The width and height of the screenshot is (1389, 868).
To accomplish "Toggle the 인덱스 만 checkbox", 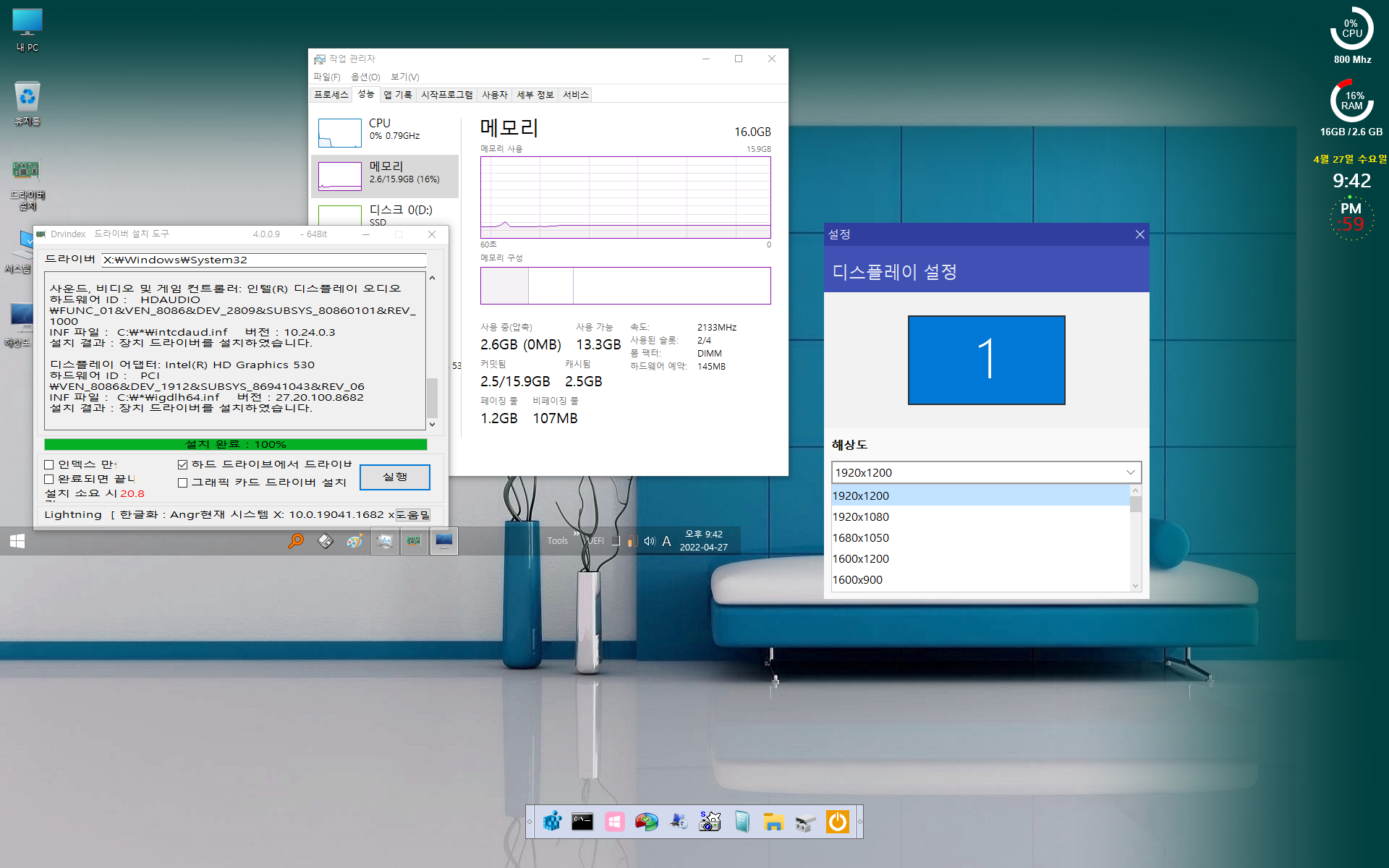I will [49, 464].
